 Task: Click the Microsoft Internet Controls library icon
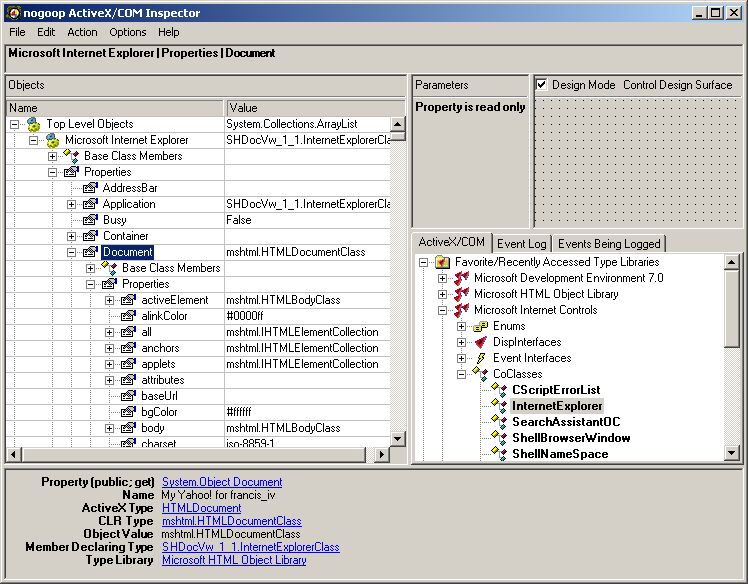462,310
